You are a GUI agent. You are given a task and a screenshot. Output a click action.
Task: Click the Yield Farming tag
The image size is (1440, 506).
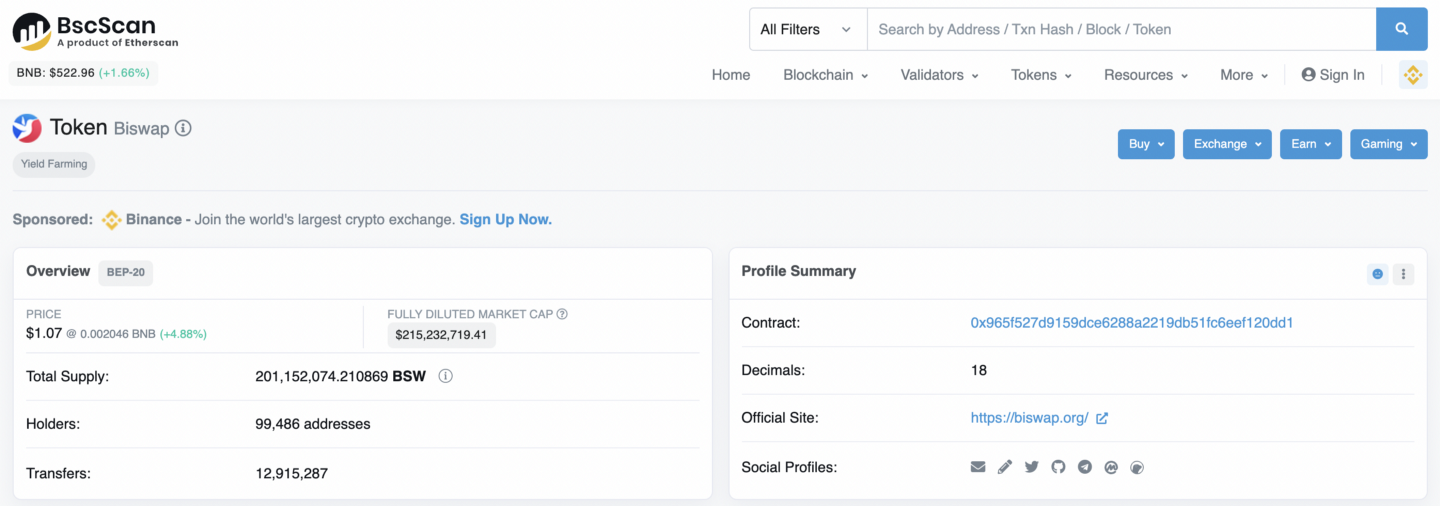tap(54, 164)
